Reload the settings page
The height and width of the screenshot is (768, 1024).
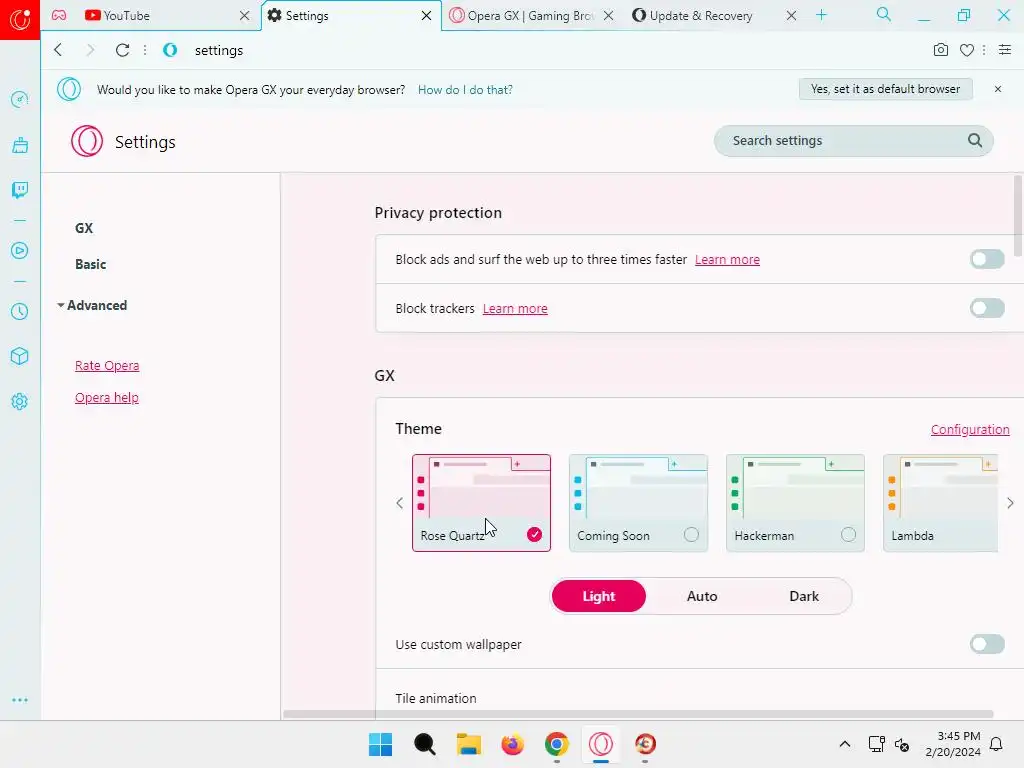click(122, 50)
